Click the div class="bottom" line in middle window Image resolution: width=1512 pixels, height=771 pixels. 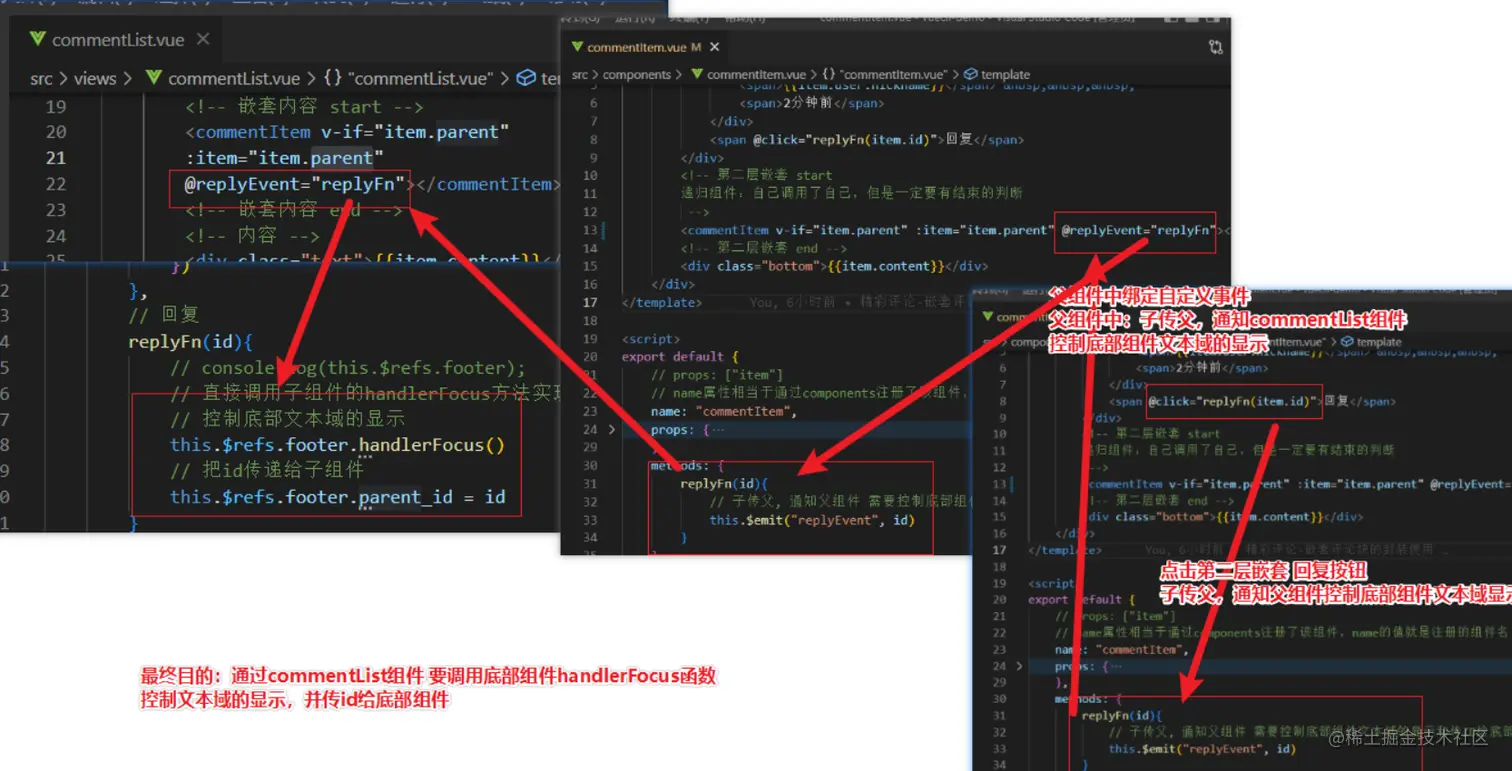coord(834,266)
